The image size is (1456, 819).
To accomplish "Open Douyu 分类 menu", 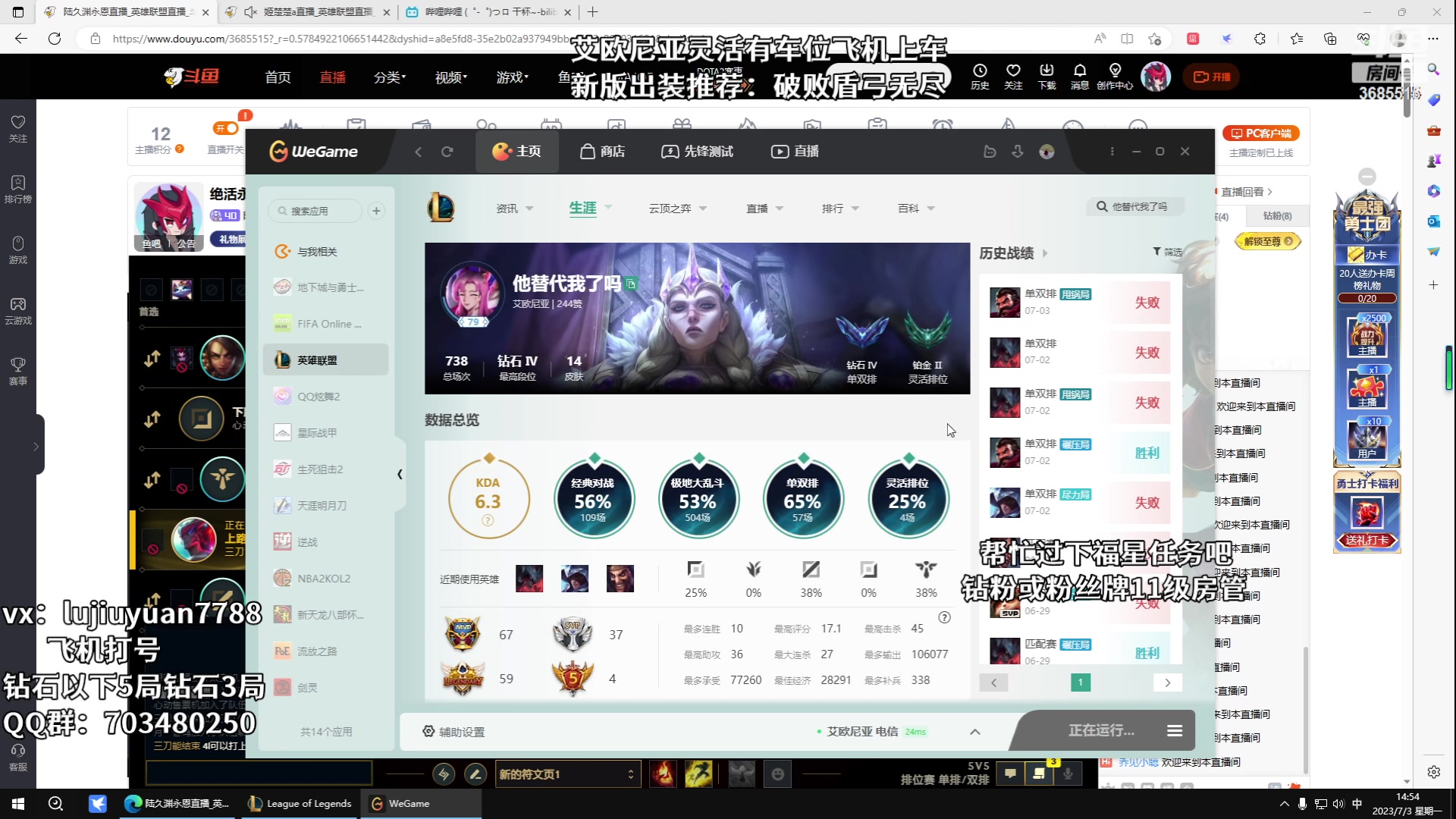I will tap(389, 77).
